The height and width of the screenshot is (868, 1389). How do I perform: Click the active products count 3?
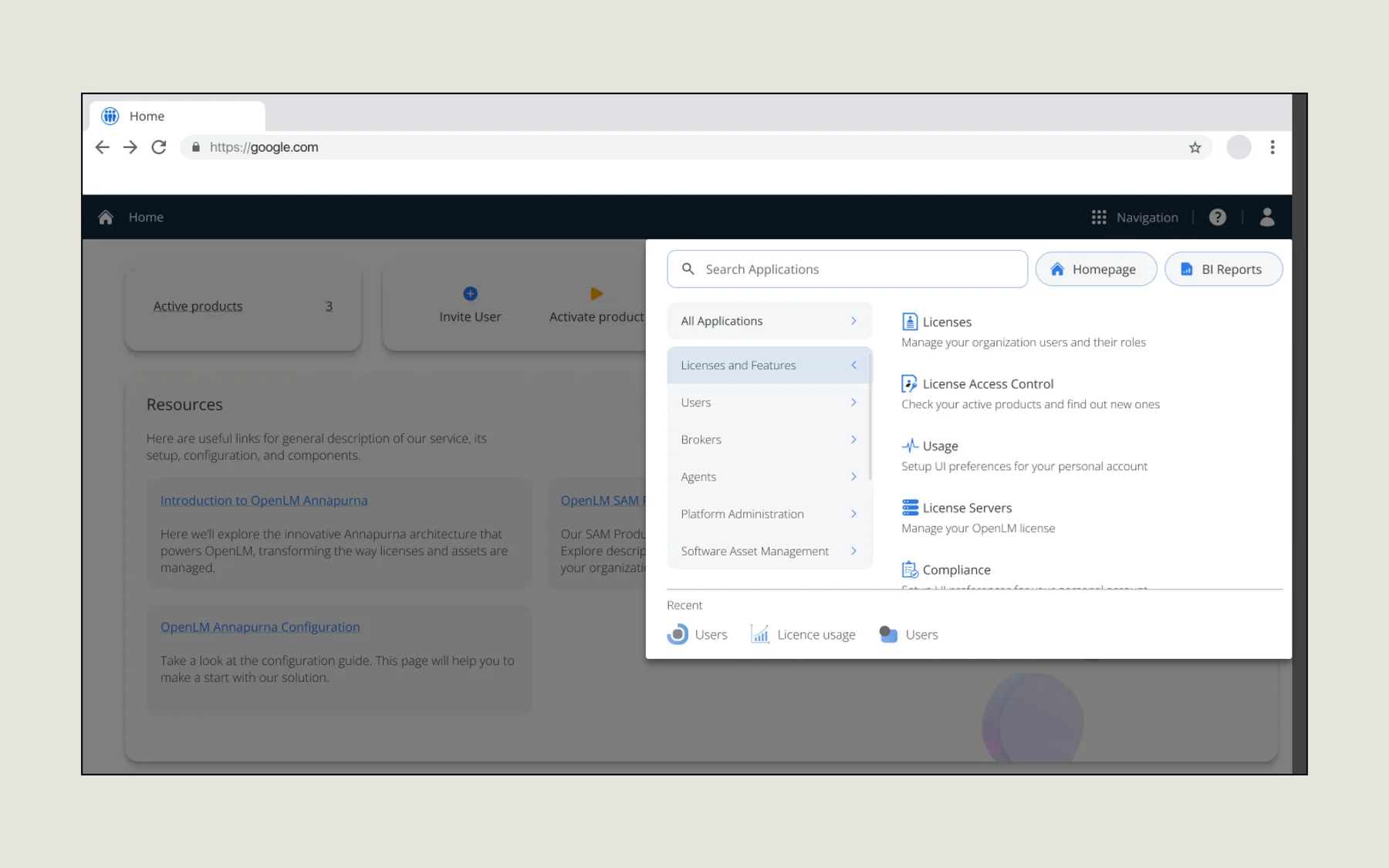[x=329, y=306]
